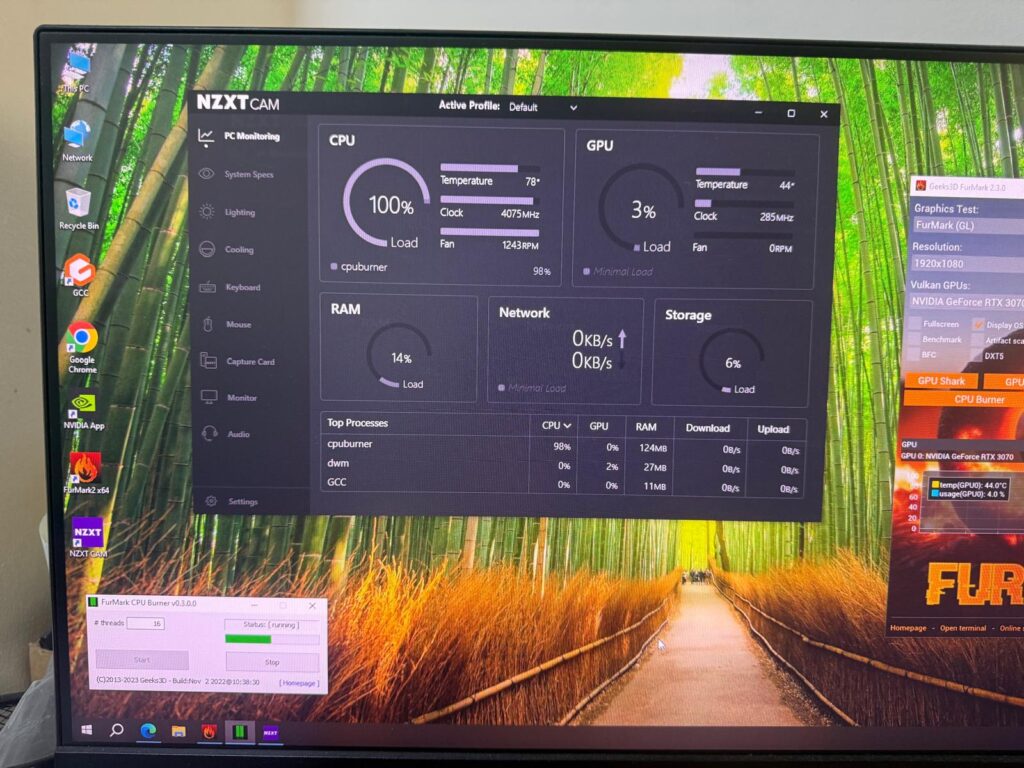Launch FurMark2 x64 desktop shortcut
Screen dimensions: 1024x768
tap(86, 473)
